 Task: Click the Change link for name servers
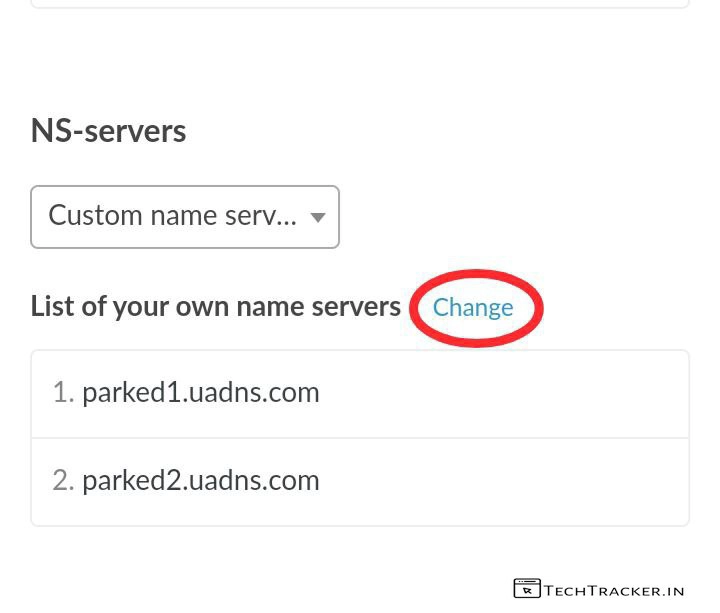click(x=473, y=307)
